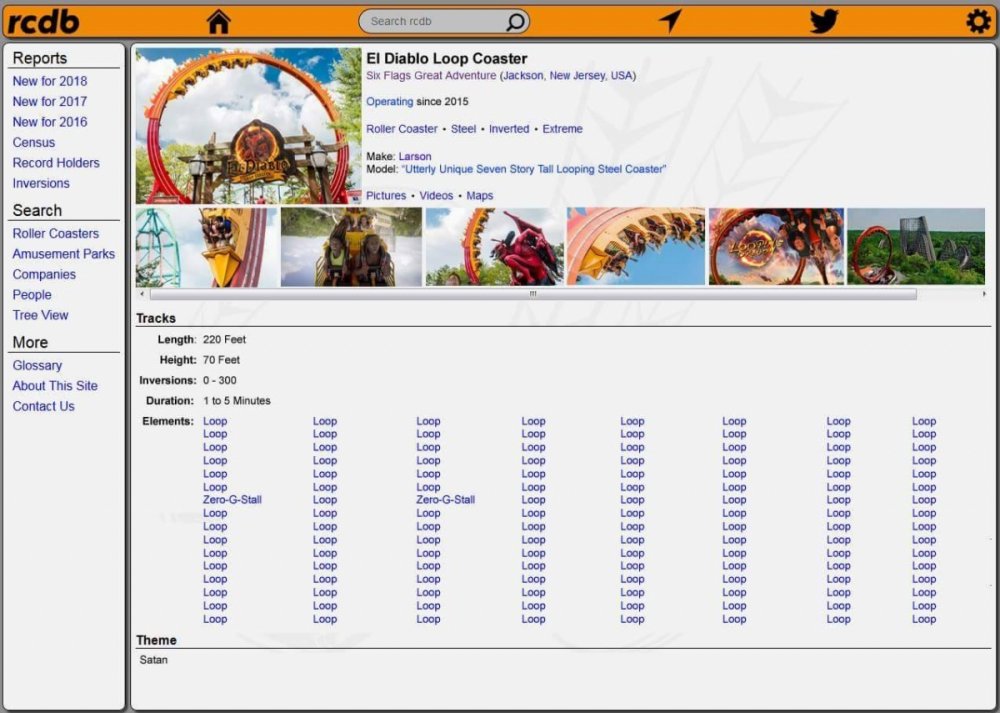Select Record Holders in sidebar
This screenshot has height=713, width=1000.
(56, 163)
